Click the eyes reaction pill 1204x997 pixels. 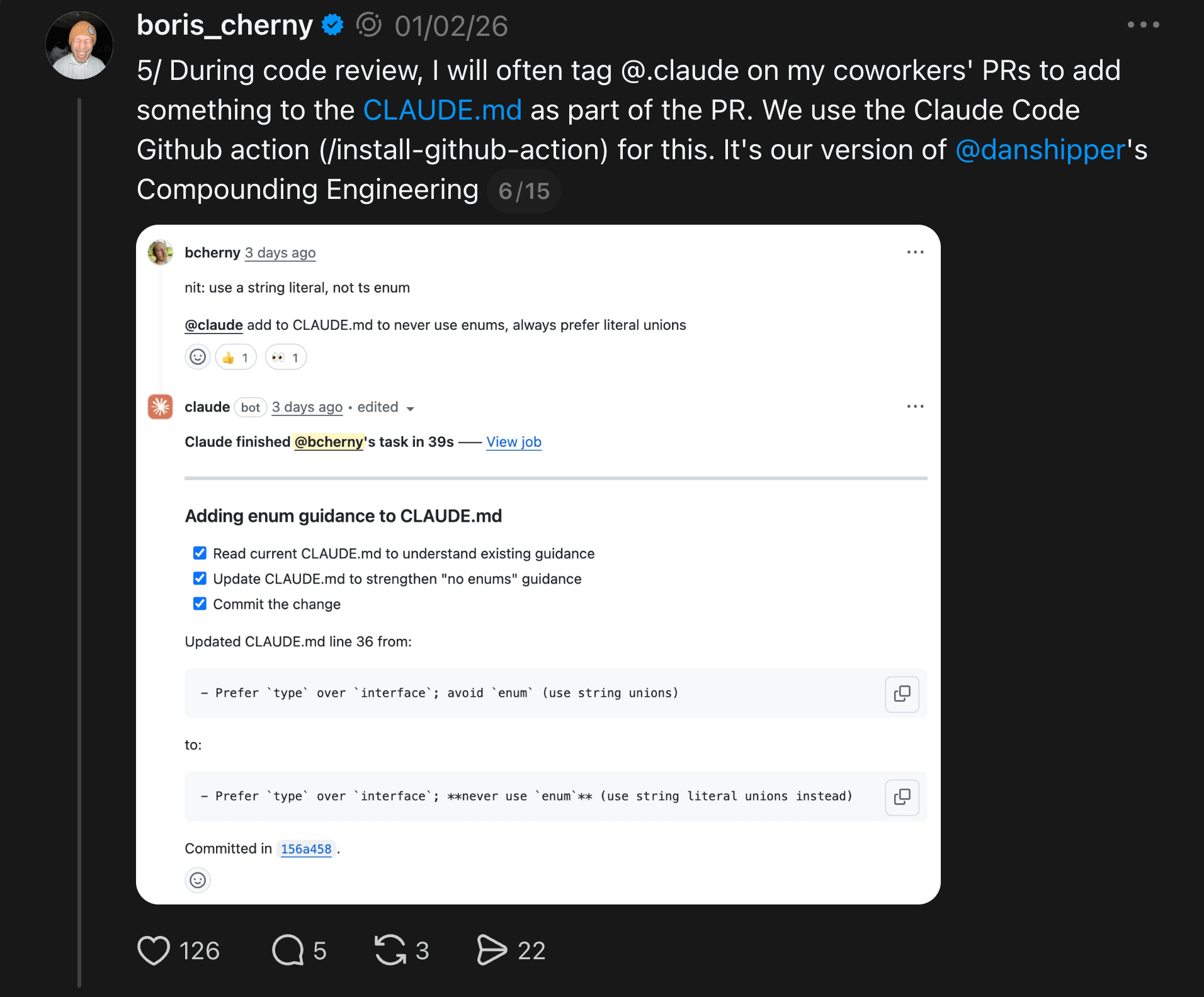tap(285, 357)
